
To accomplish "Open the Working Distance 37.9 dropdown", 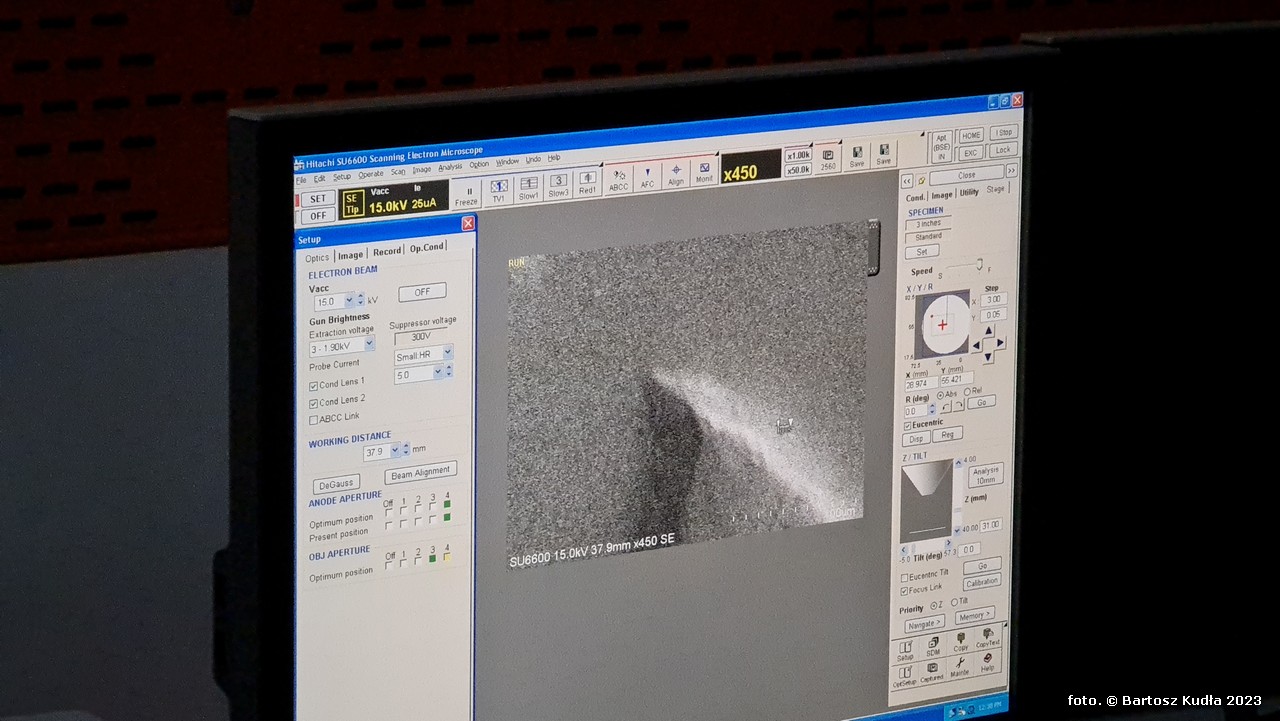I will (x=393, y=450).
